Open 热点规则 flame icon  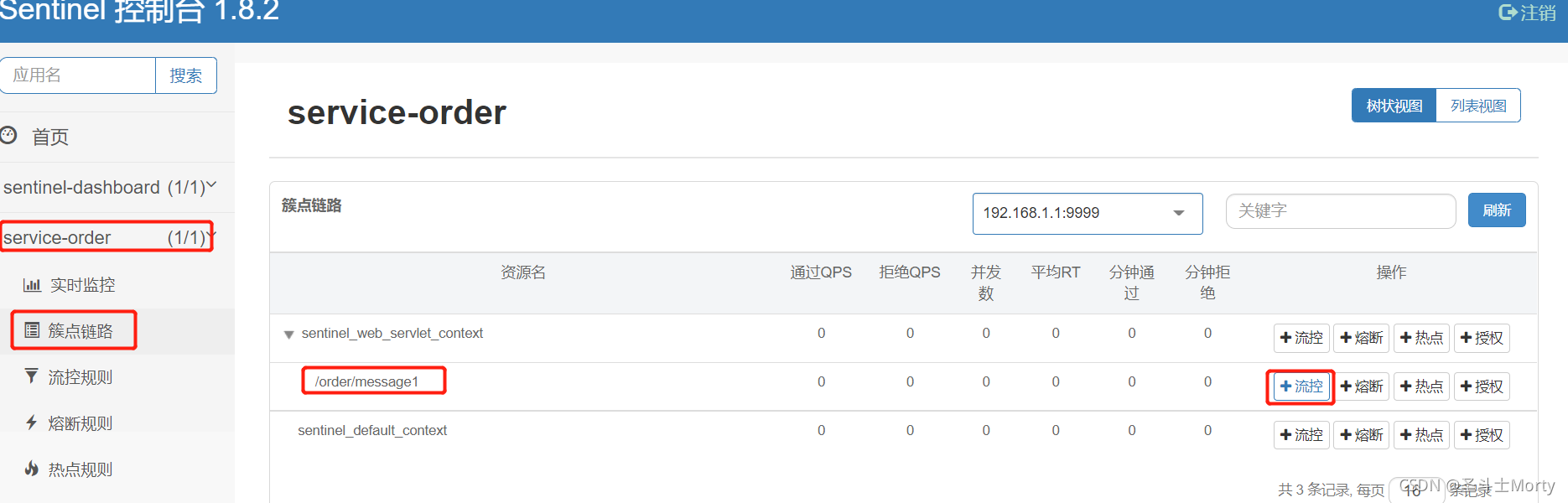point(31,469)
